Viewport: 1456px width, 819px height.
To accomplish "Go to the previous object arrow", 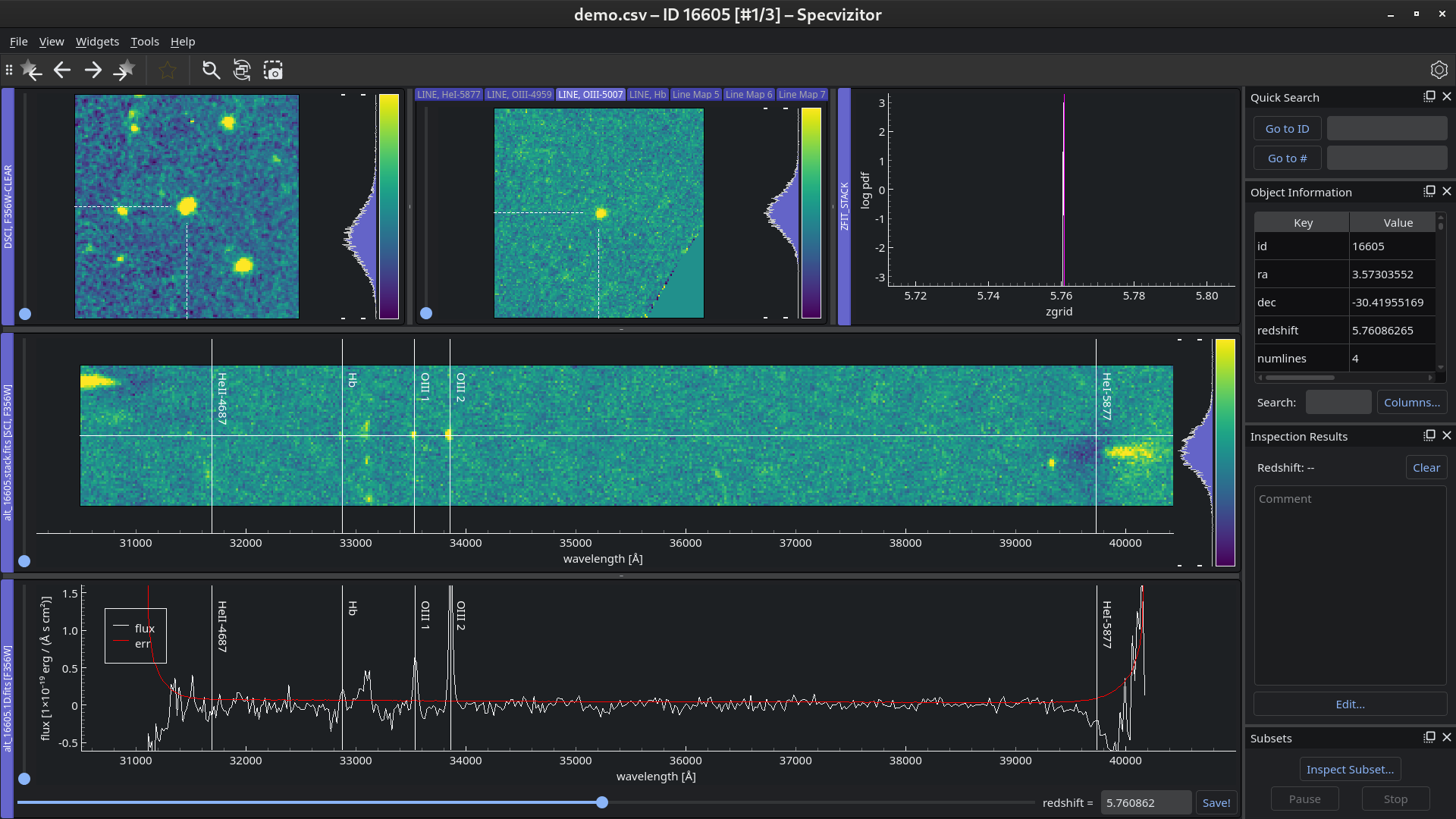I will click(x=62, y=71).
